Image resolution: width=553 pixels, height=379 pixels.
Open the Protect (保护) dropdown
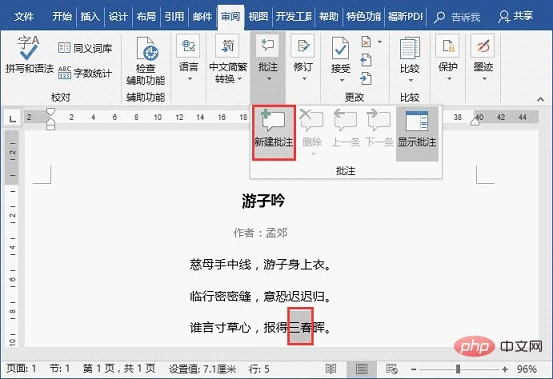448,58
